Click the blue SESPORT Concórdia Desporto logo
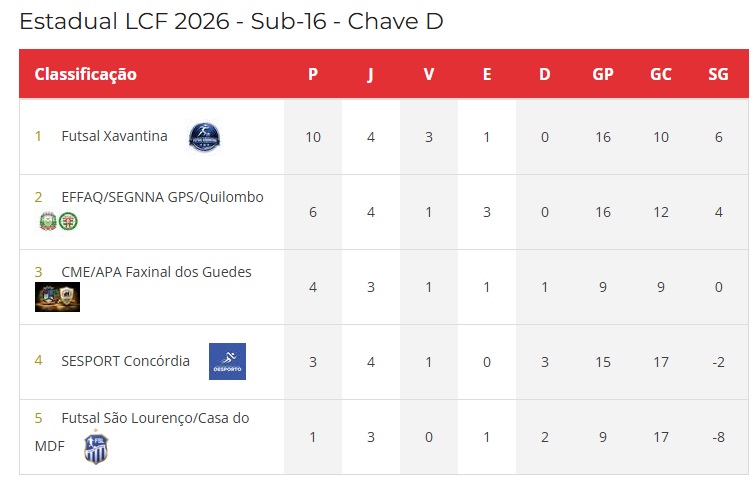 [x=227, y=361]
